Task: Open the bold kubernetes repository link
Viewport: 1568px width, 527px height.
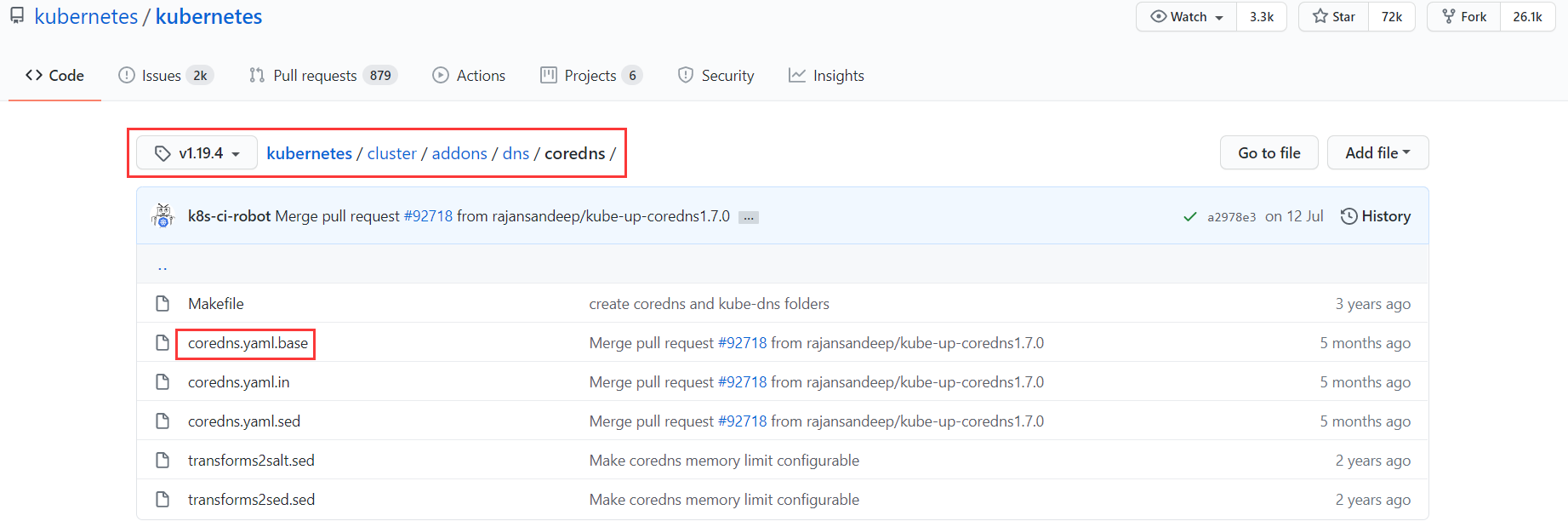Action: [208, 16]
